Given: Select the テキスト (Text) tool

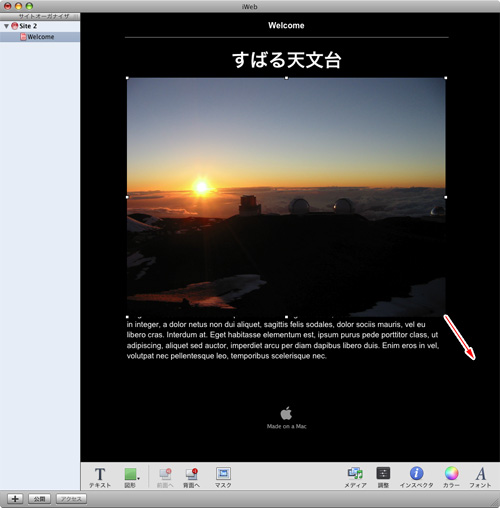Looking at the screenshot, I should [100, 477].
